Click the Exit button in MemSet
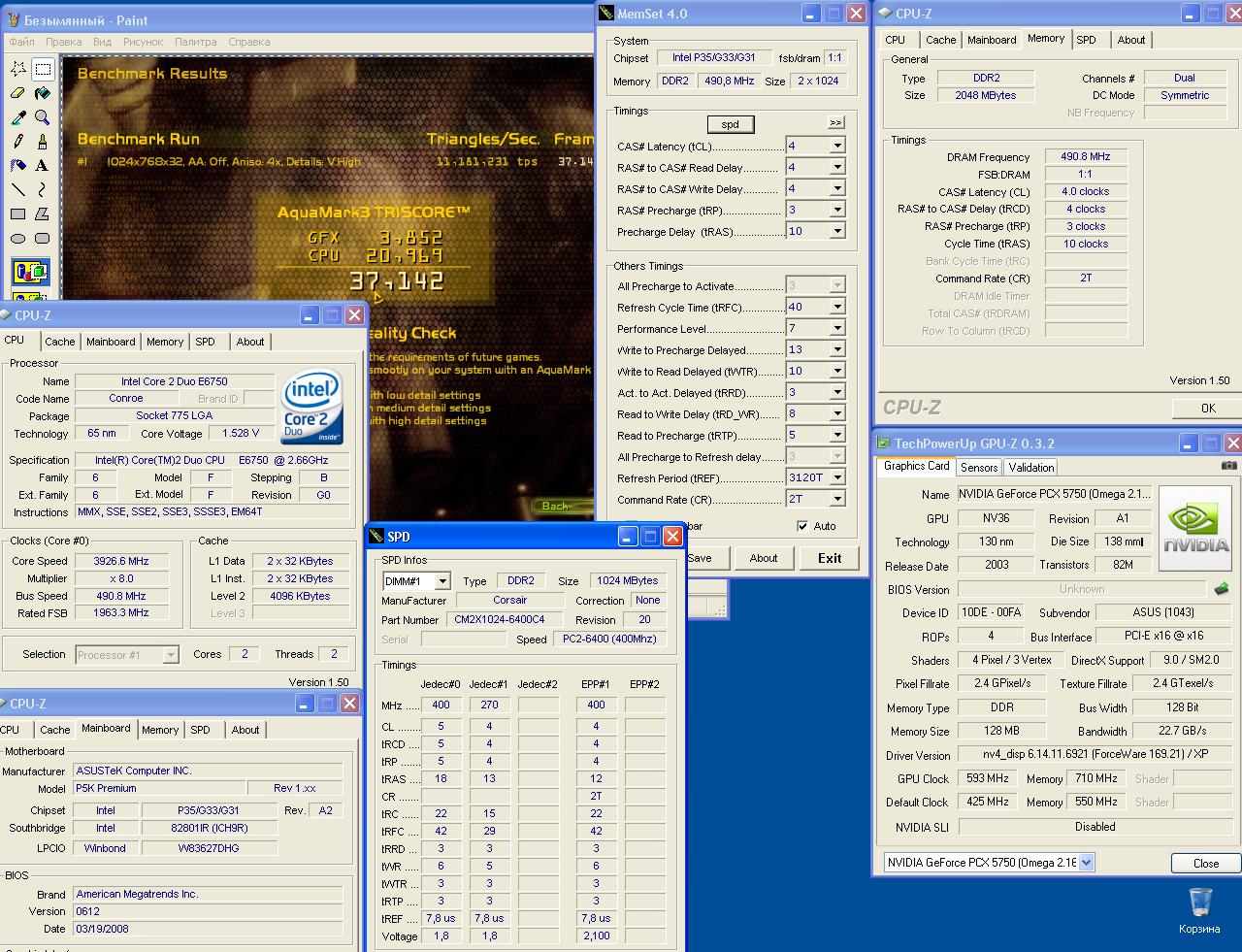This screenshot has height=952, width=1242. [830, 558]
